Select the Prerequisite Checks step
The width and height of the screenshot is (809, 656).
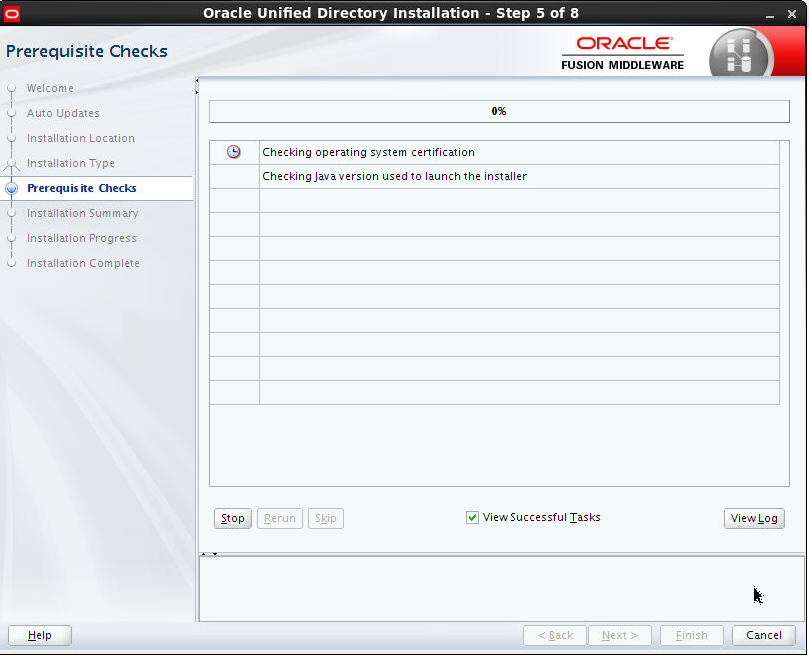coord(82,188)
